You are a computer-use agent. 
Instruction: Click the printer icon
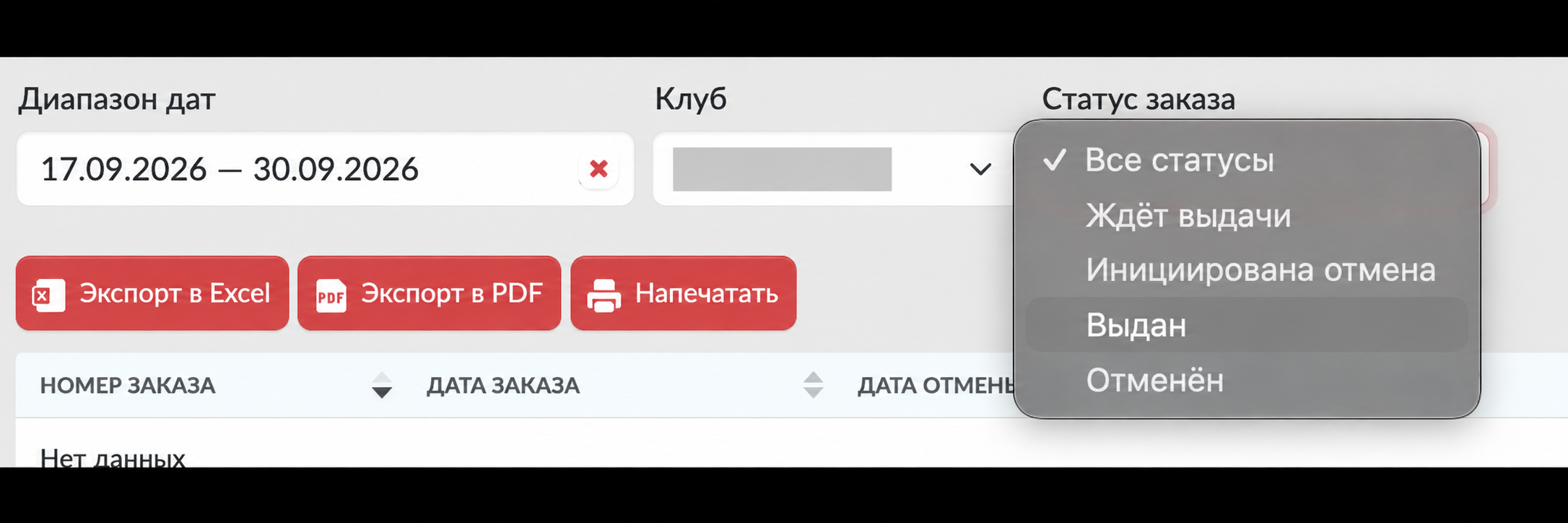click(604, 295)
